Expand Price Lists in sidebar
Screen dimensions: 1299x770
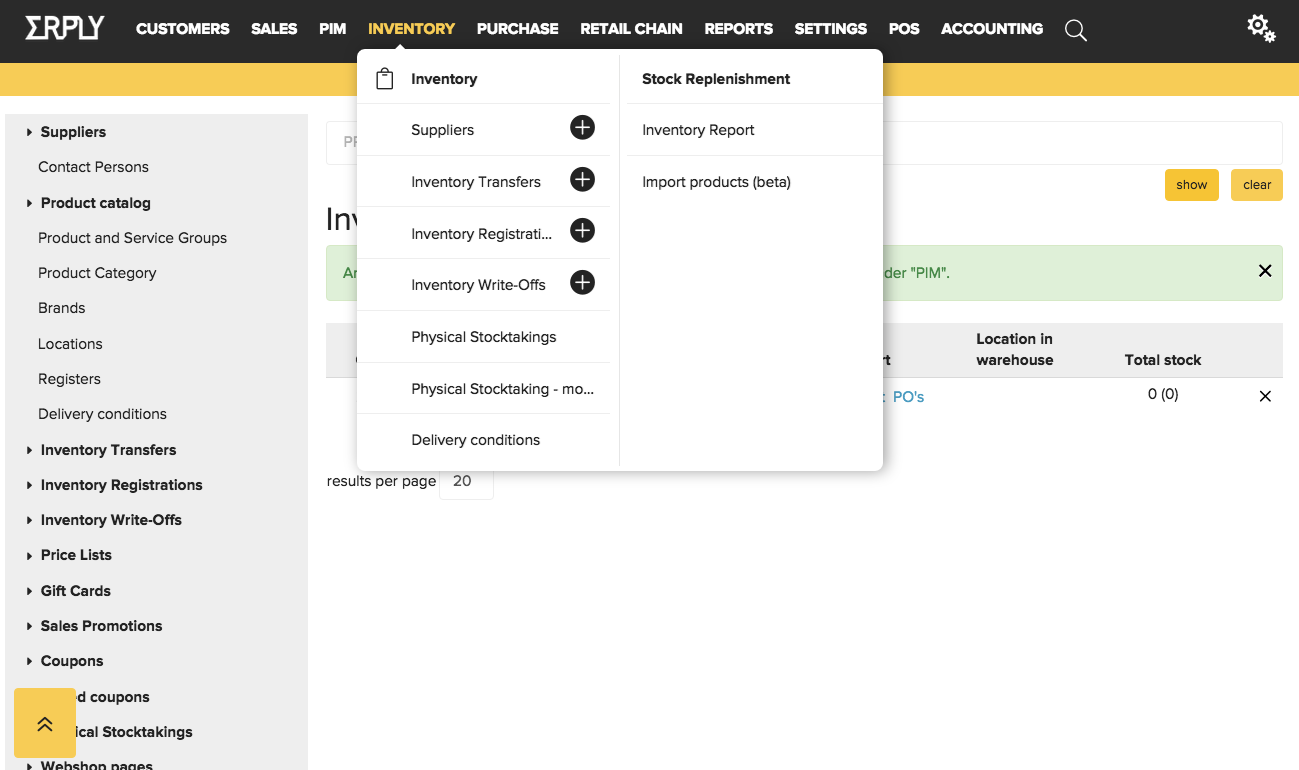click(x=30, y=555)
